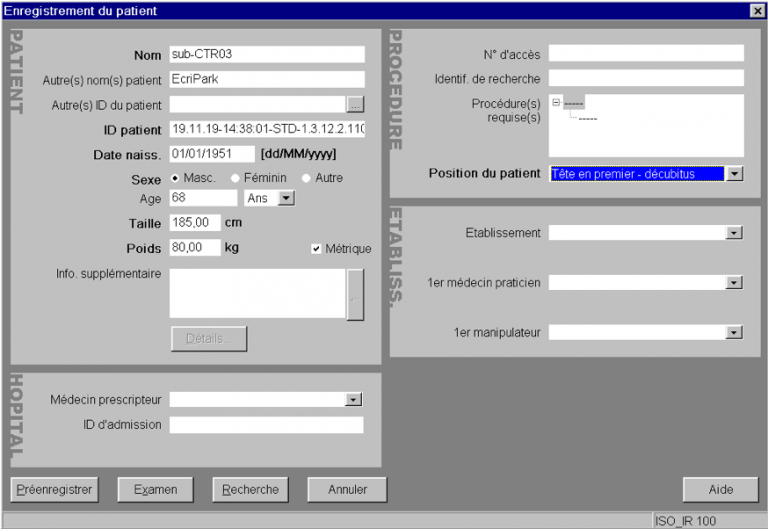
Task: Open the 1er manipulateur dropdown
Action: (x=735, y=332)
